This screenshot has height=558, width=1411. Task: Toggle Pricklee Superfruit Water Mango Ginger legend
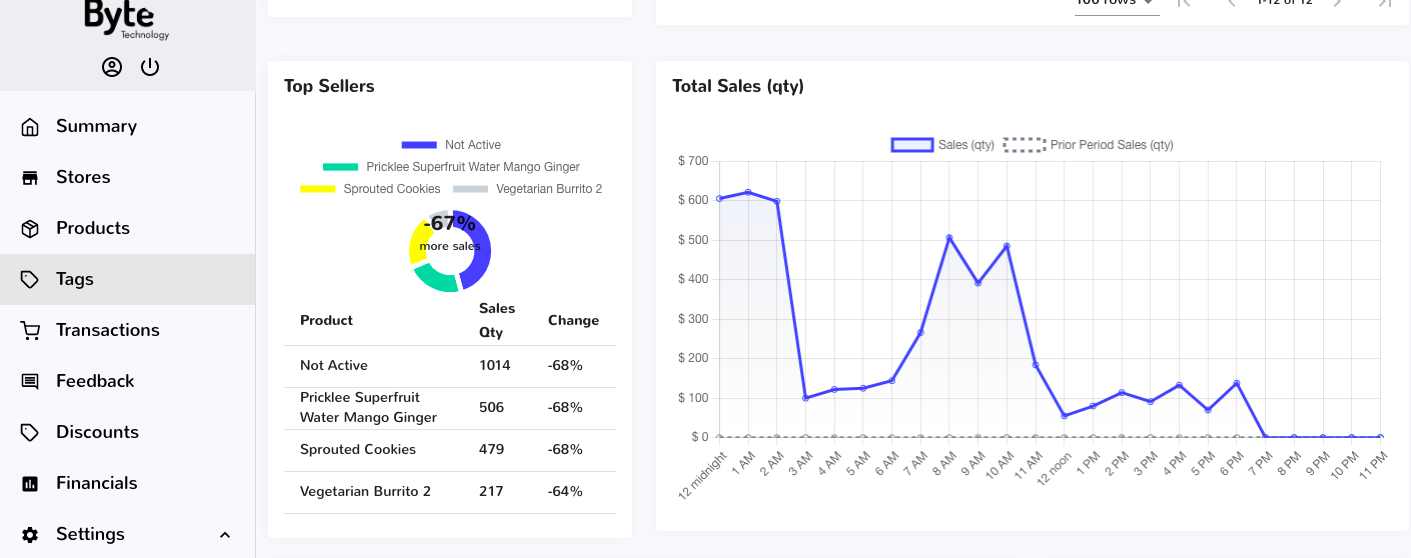(451, 167)
